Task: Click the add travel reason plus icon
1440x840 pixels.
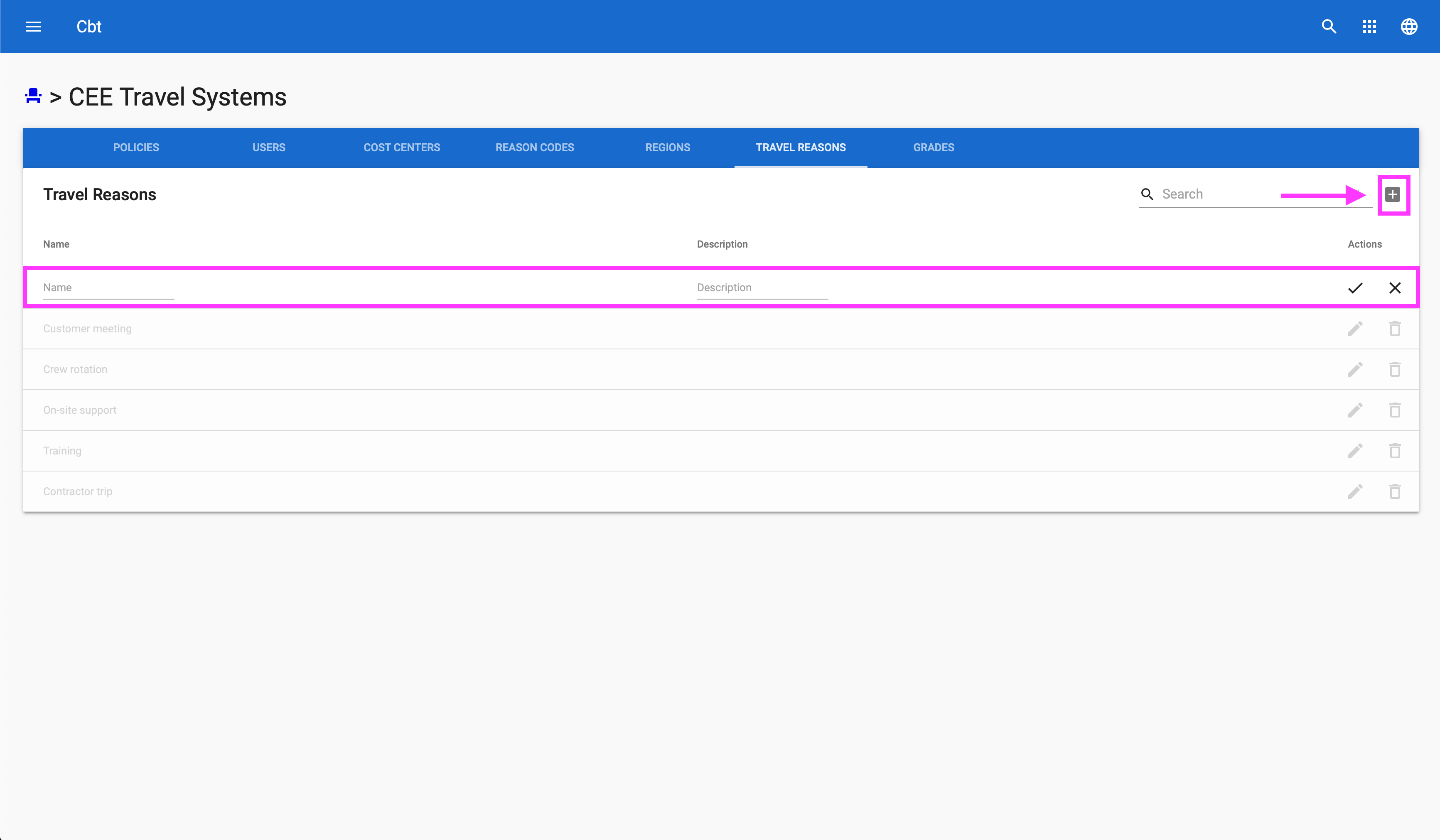Action: point(1393,194)
